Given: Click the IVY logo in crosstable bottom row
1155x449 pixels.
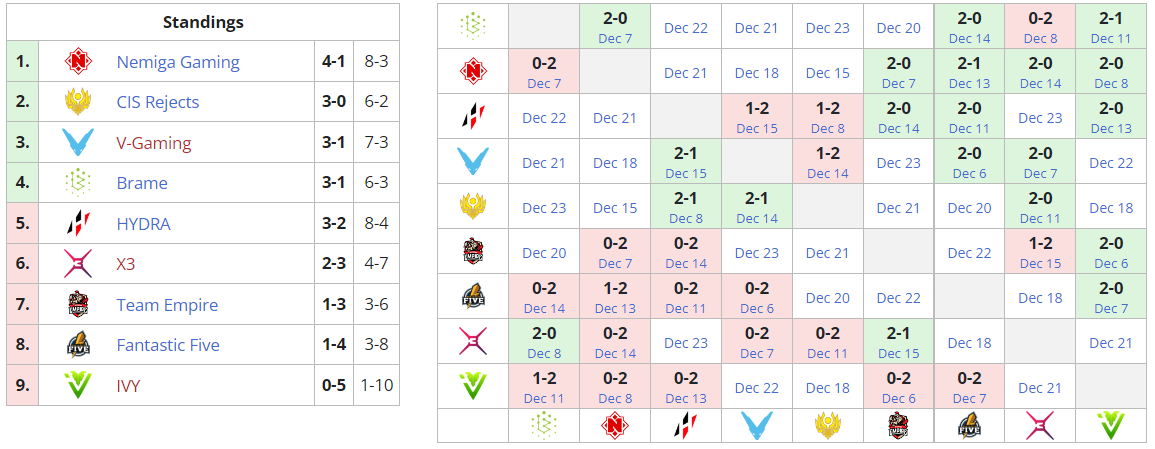Looking at the screenshot, I should coord(1111,425).
